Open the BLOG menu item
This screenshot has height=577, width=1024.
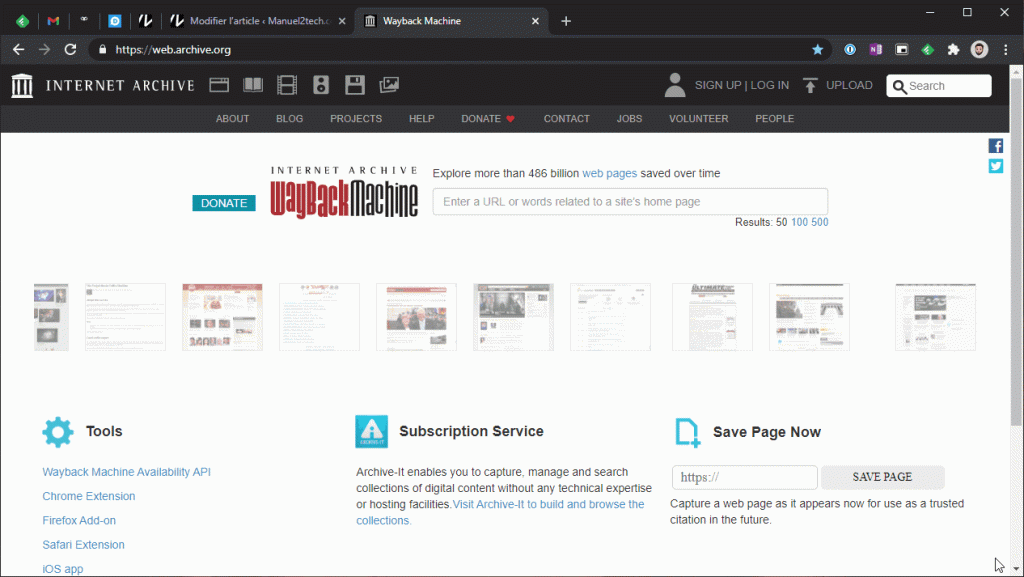pos(289,119)
